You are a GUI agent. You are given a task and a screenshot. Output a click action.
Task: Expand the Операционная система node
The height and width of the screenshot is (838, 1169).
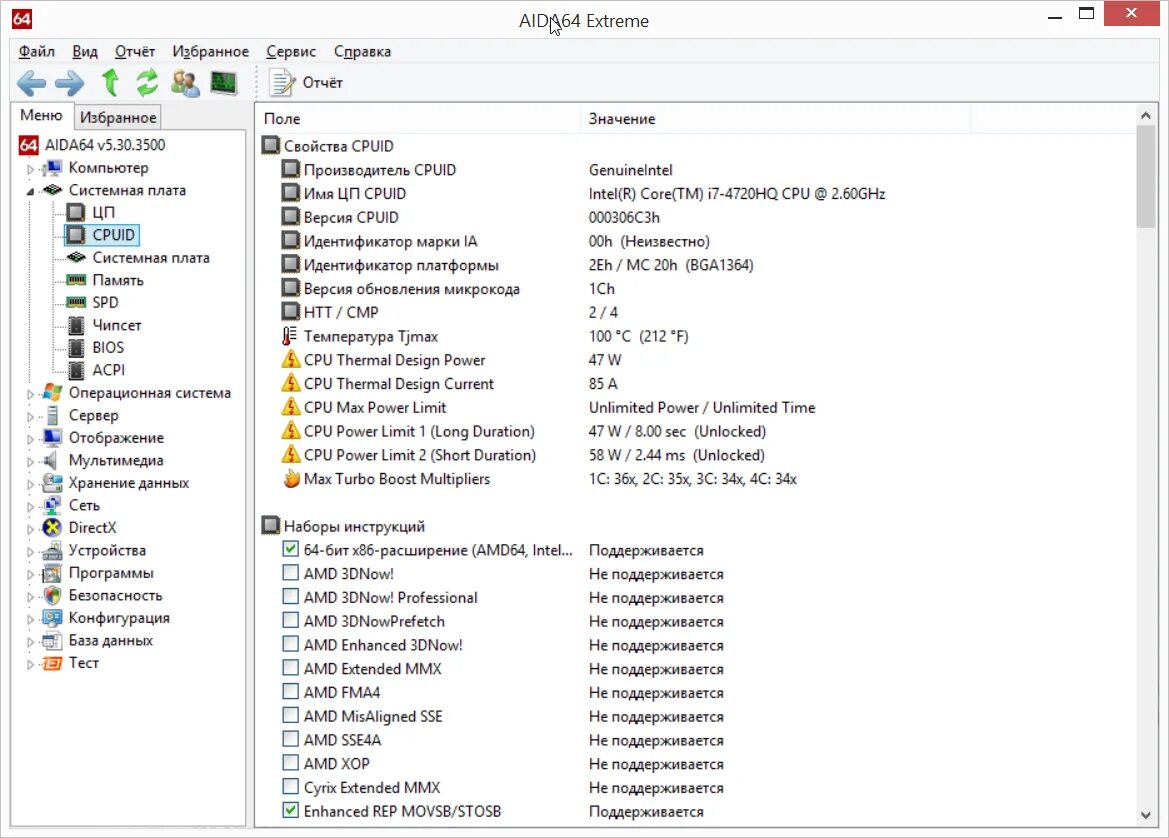[x=31, y=394]
